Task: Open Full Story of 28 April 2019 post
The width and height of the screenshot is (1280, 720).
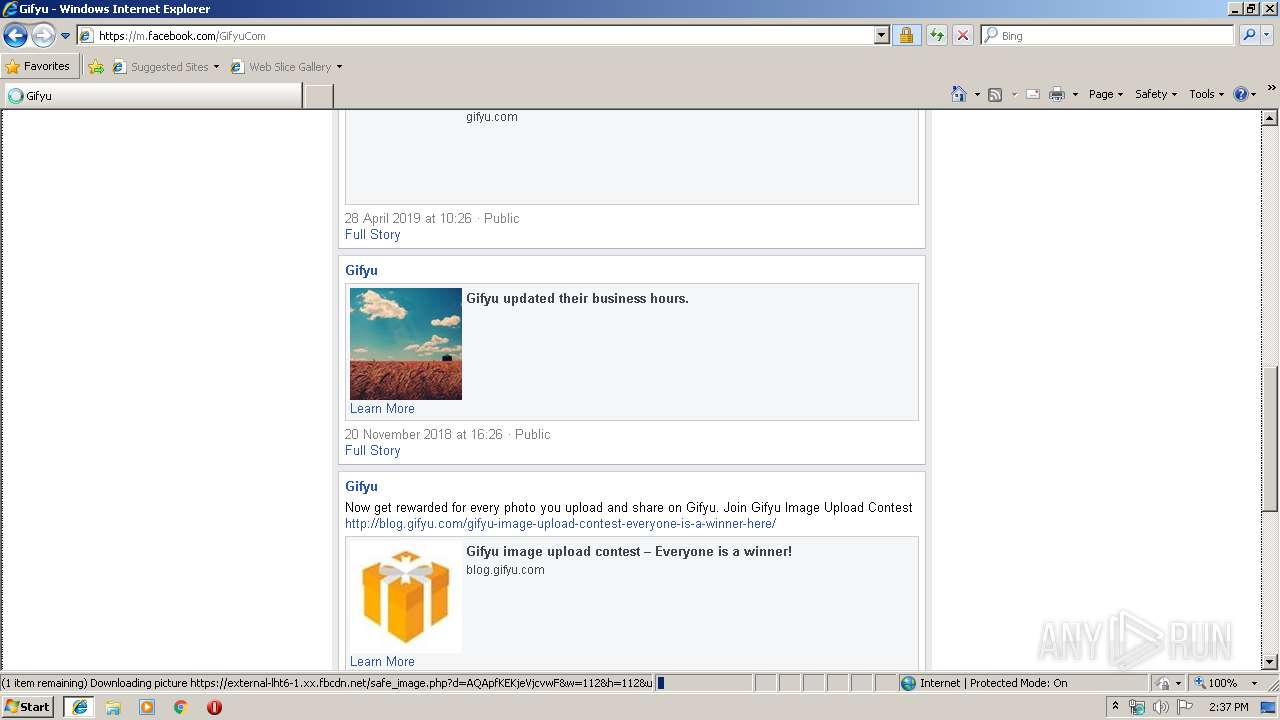Action: coord(372,235)
